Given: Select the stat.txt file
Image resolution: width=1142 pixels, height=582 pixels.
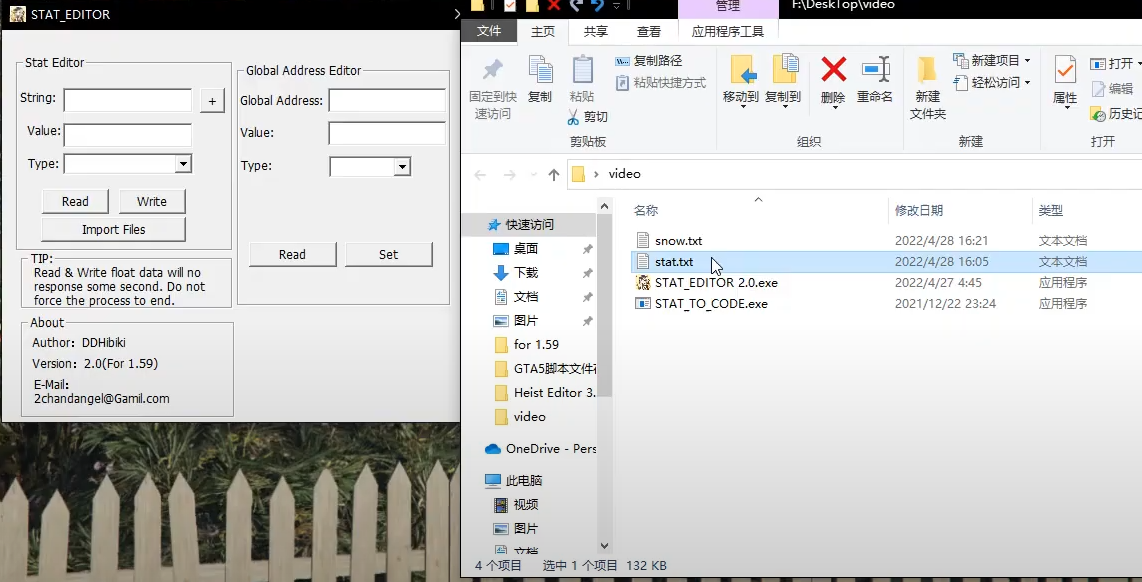Looking at the screenshot, I should (674, 261).
